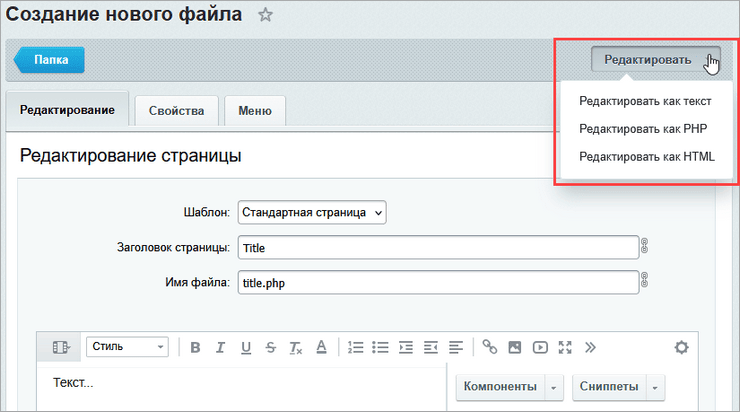Screen dimensions: 740x412
Task: Clear text formatting with Tx icon
Action: tap(296, 348)
